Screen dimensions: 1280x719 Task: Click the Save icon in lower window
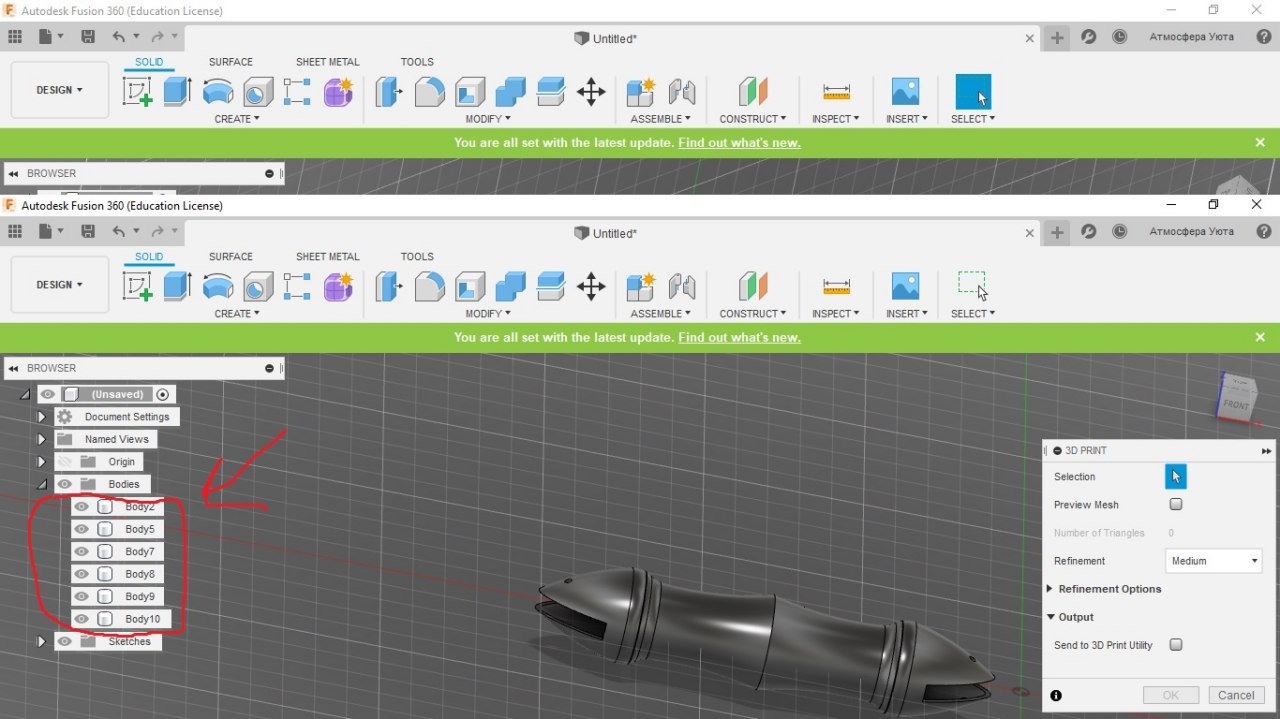[88, 232]
